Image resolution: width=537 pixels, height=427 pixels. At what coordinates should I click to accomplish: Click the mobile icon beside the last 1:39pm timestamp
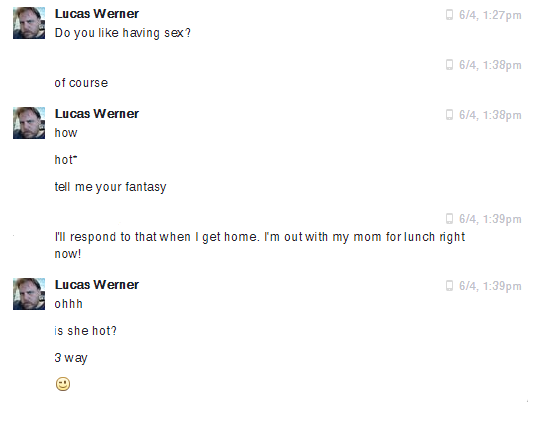pyautogui.click(x=449, y=286)
